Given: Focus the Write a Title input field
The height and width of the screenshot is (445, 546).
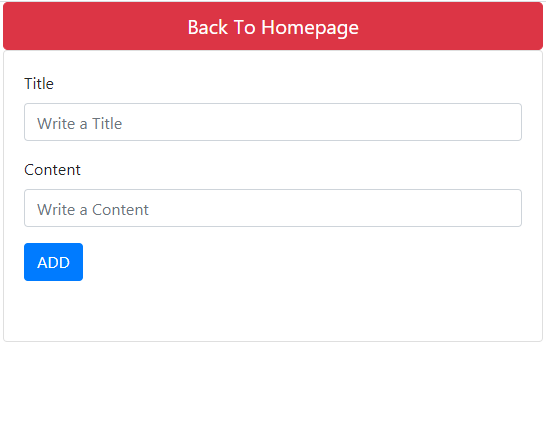Looking at the screenshot, I should click(x=273, y=122).
